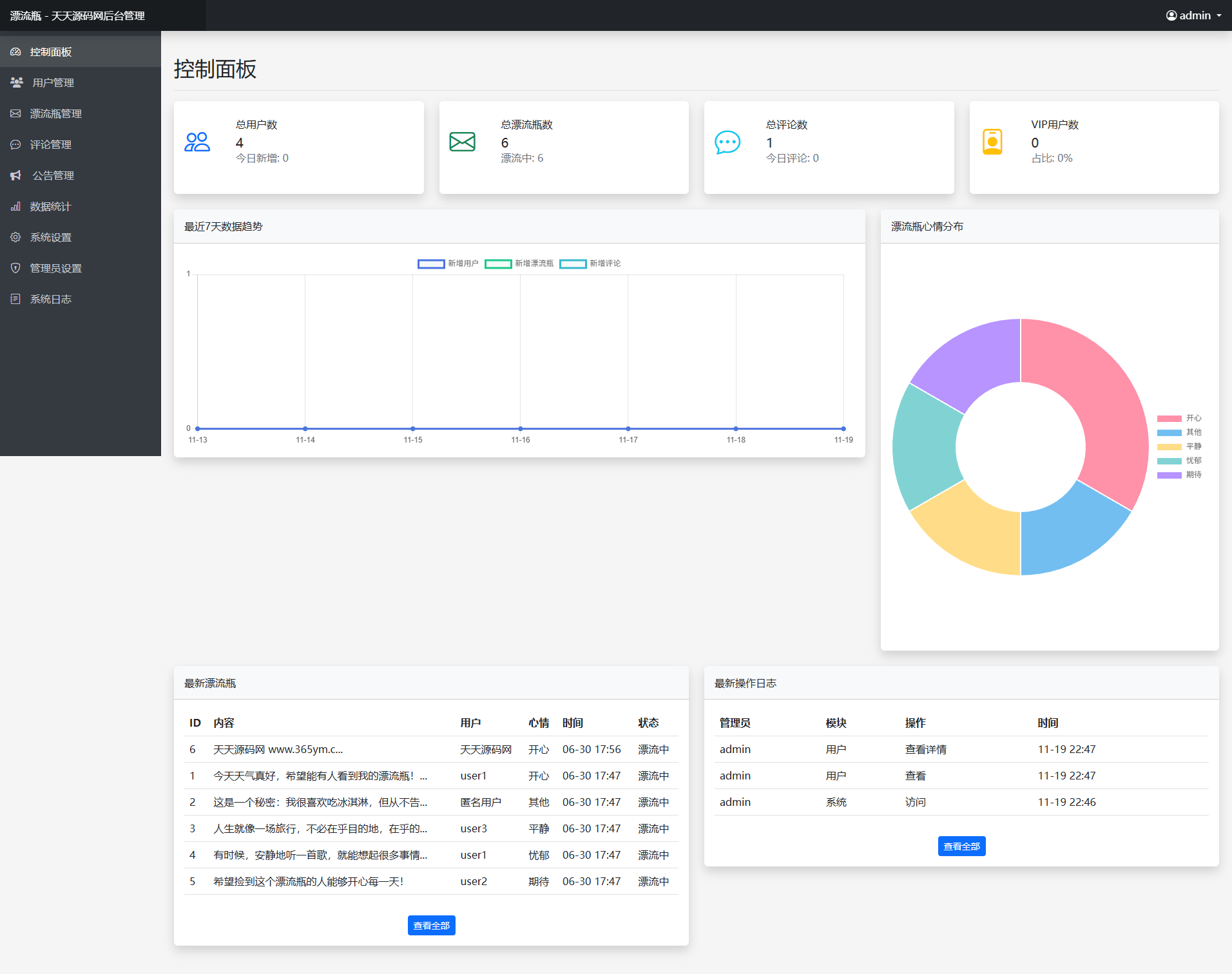The image size is (1232, 974).
Task: Click the dashboard gauge icon in sidebar
Action: [15, 52]
